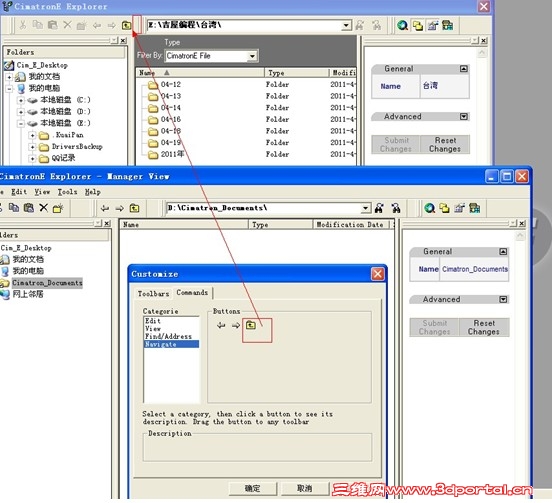Open Help menu in Manager View
This screenshot has height=503, width=552.
[93, 192]
